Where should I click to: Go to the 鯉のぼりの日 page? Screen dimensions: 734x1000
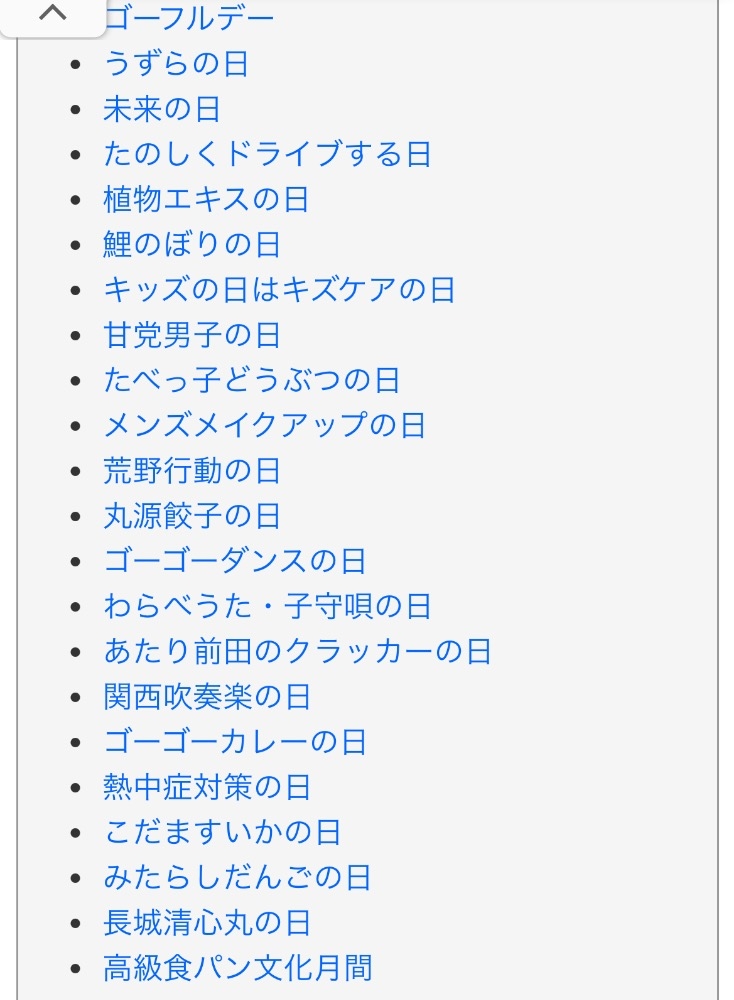click(x=192, y=244)
